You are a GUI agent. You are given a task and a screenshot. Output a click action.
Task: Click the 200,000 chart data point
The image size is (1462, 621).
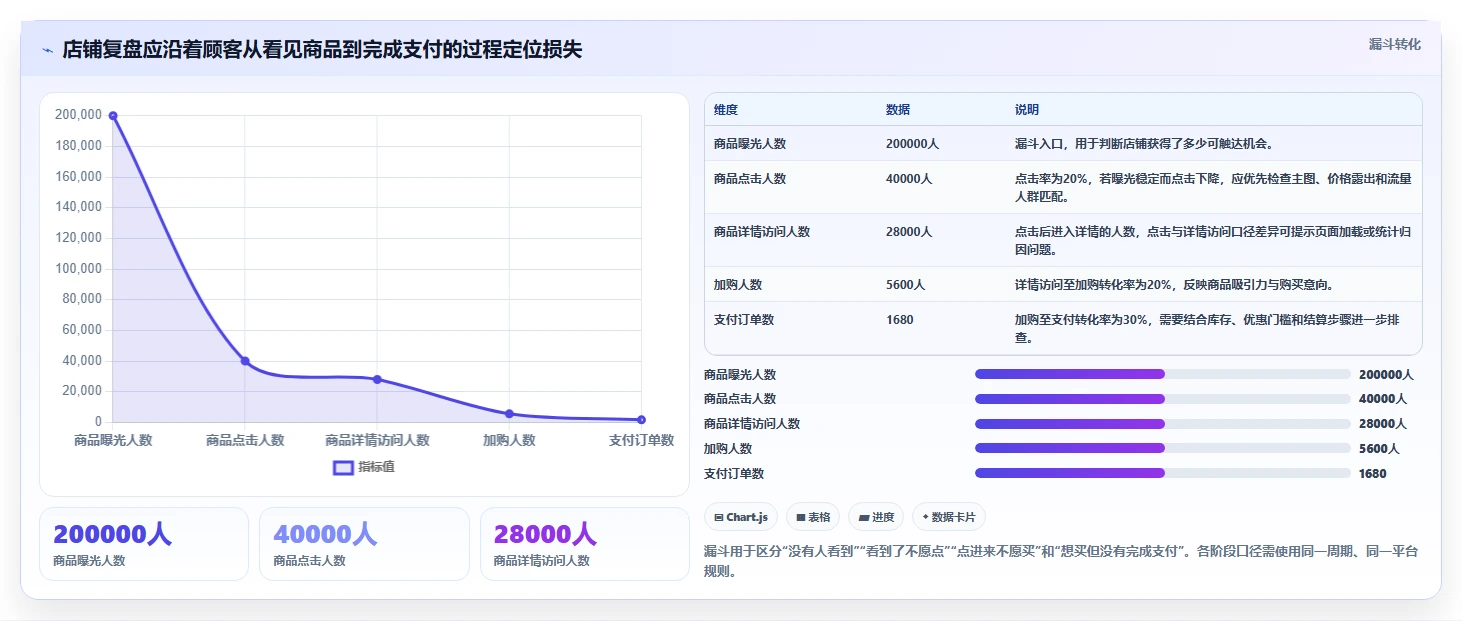[113, 116]
